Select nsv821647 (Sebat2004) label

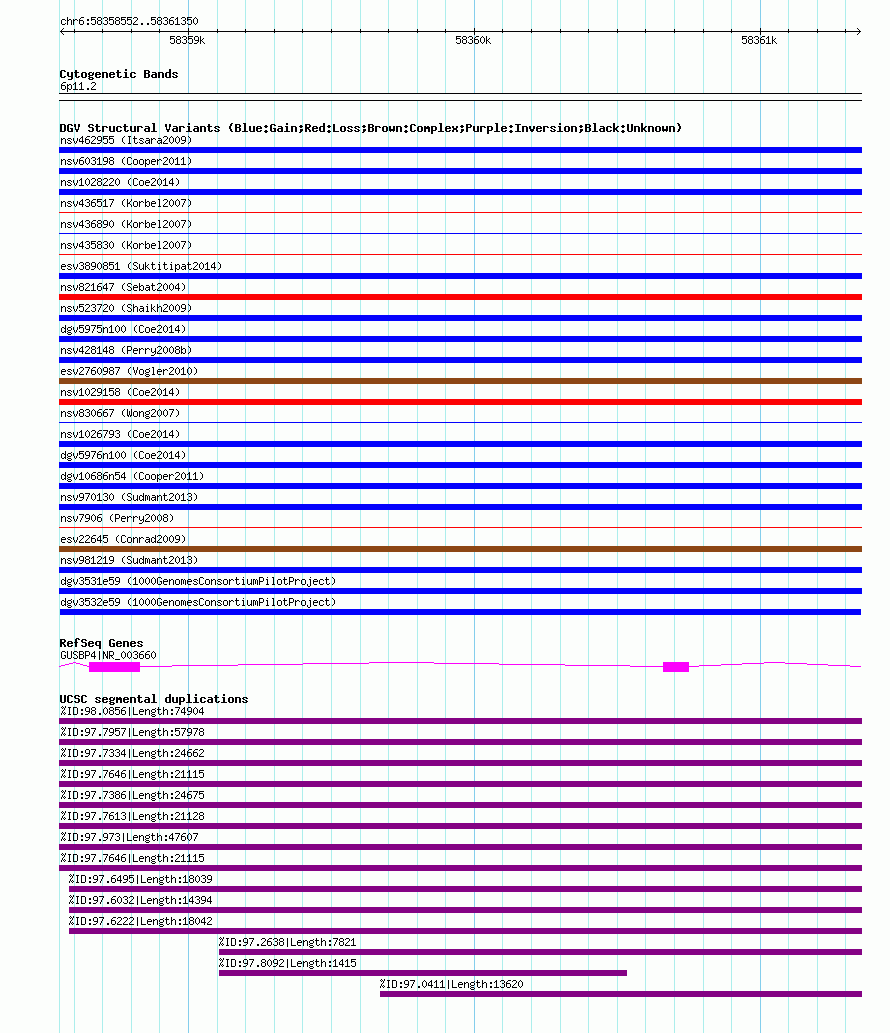[123, 288]
